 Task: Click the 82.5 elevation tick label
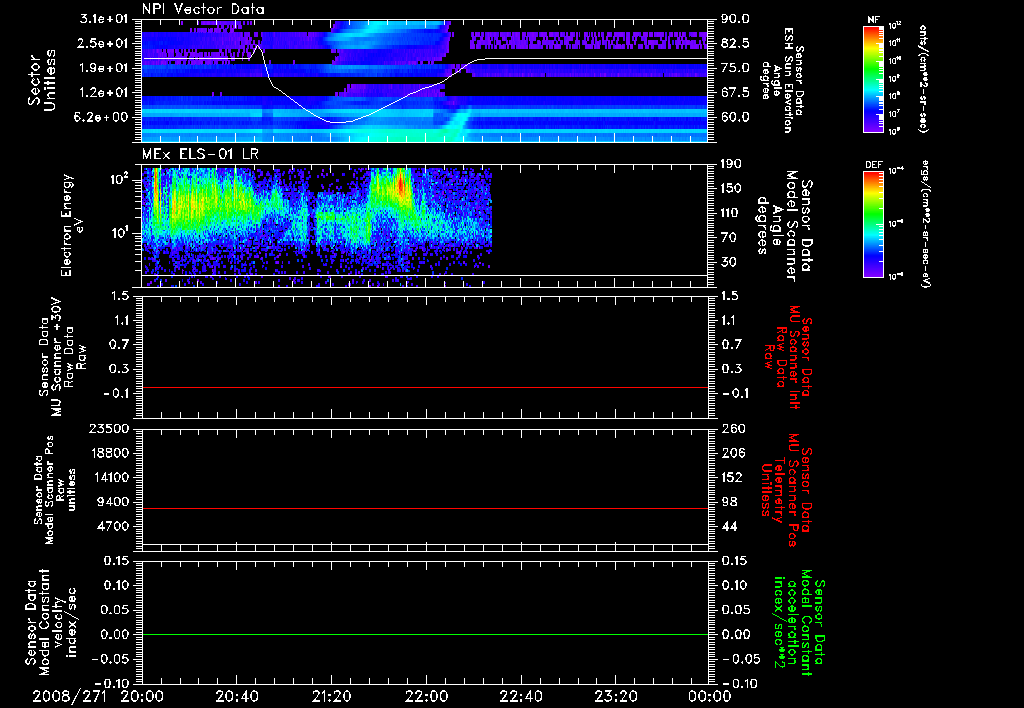(735, 44)
